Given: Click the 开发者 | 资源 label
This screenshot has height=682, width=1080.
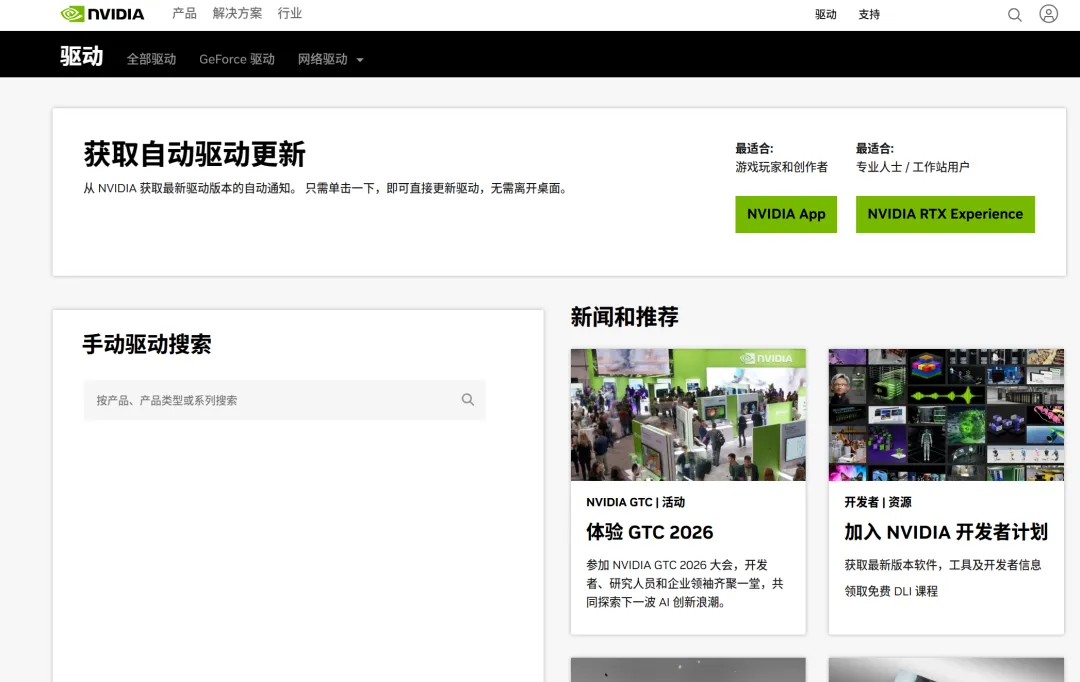Looking at the screenshot, I should 878,502.
